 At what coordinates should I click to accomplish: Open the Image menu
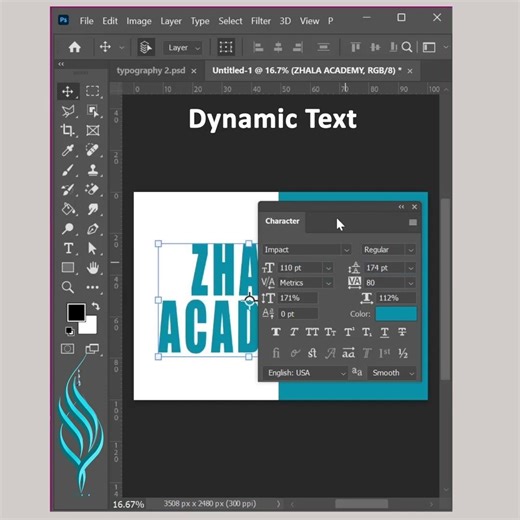(139, 21)
